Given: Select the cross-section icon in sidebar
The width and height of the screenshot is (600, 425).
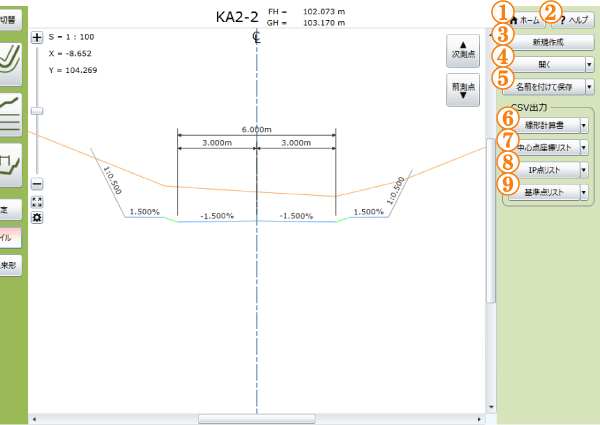Looking at the screenshot, I should pos(10,165).
